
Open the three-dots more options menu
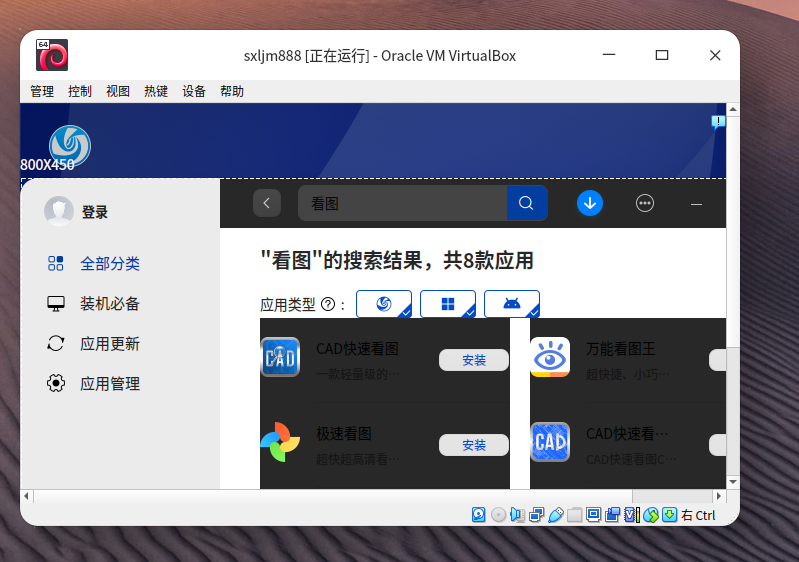(x=645, y=203)
